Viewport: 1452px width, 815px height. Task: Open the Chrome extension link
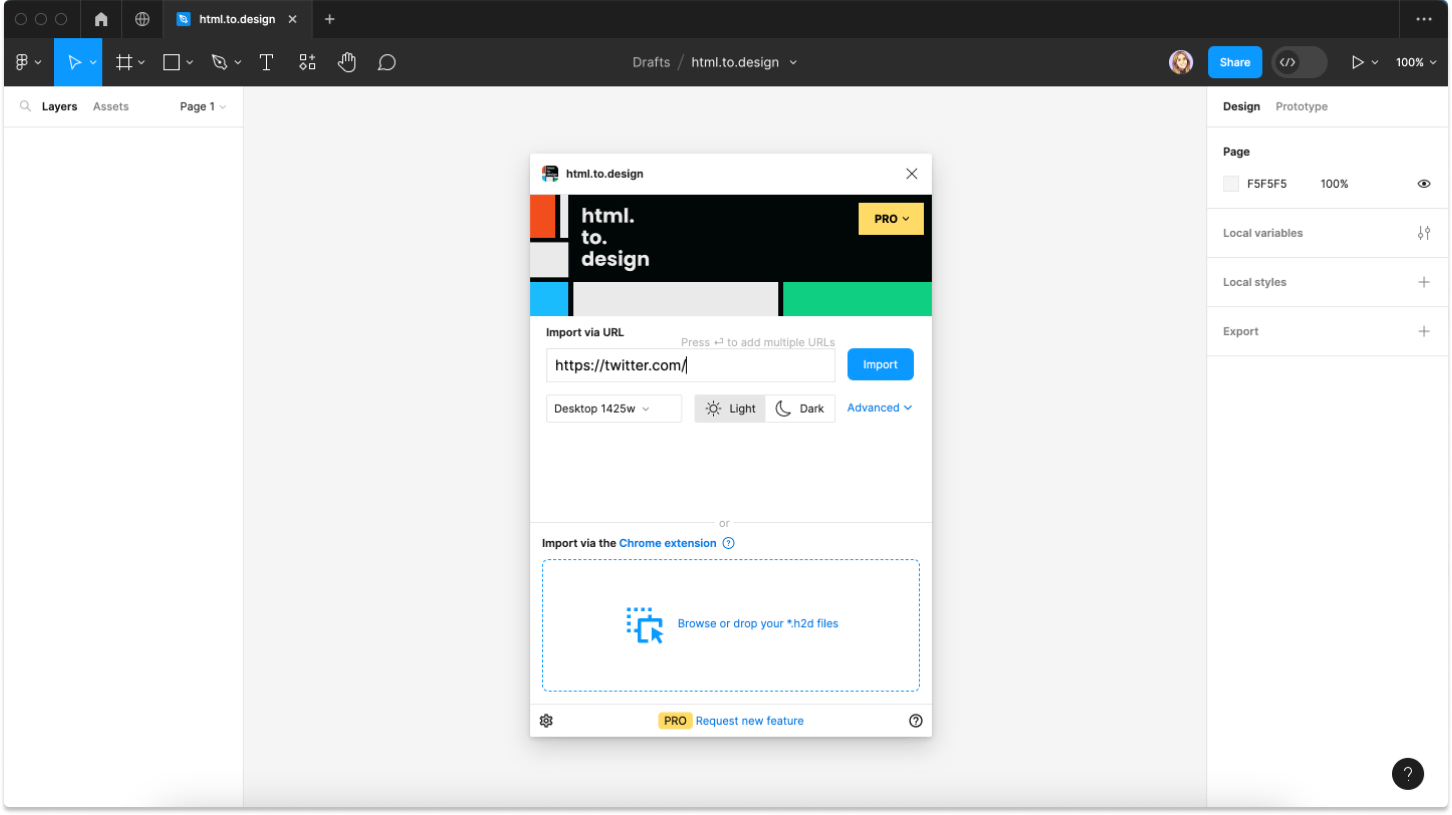point(668,543)
